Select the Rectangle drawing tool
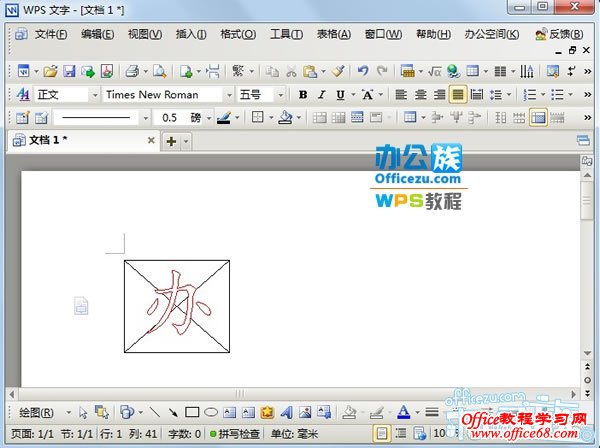This screenshot has height=448, width=600. pyautogui.click(x=192, y=412)
